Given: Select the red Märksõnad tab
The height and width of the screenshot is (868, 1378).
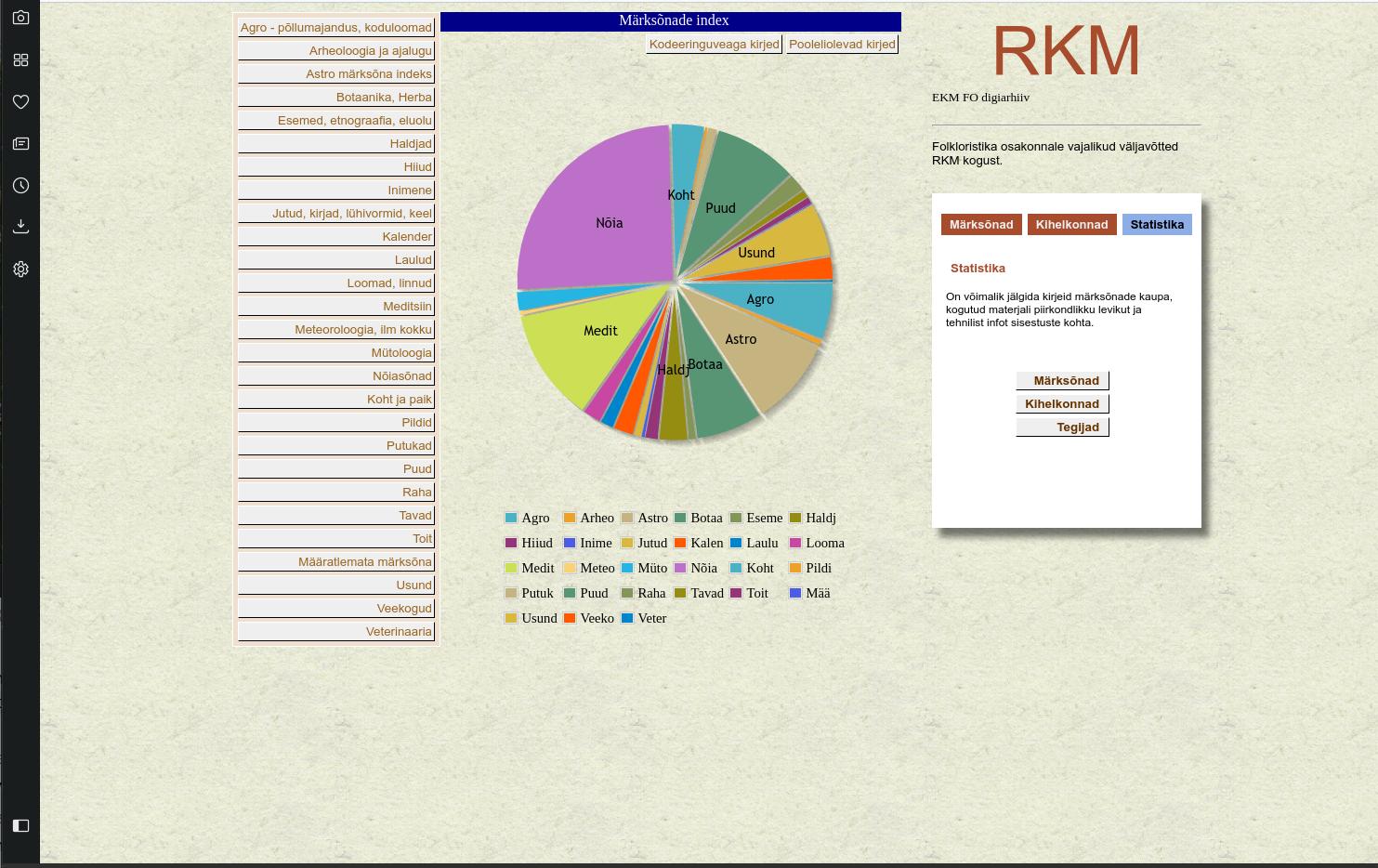Looking at the screenshot, I should pyautogui.click(x=981, y=224).
